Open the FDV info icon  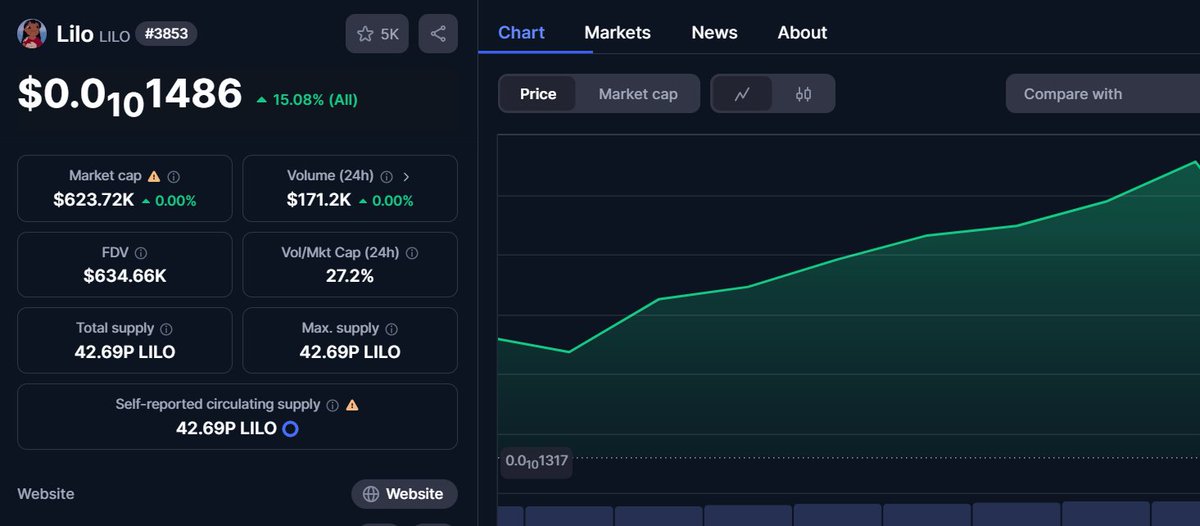[141, 253]
